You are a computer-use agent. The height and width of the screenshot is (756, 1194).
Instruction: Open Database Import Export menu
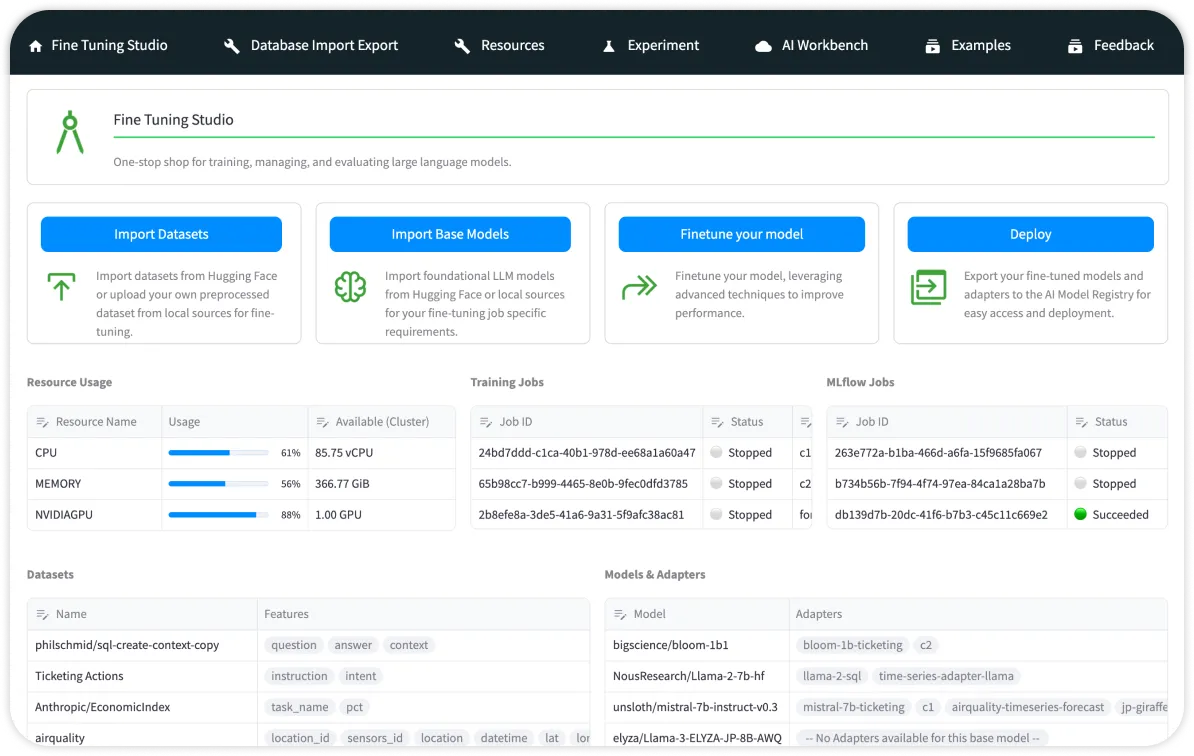311,46
